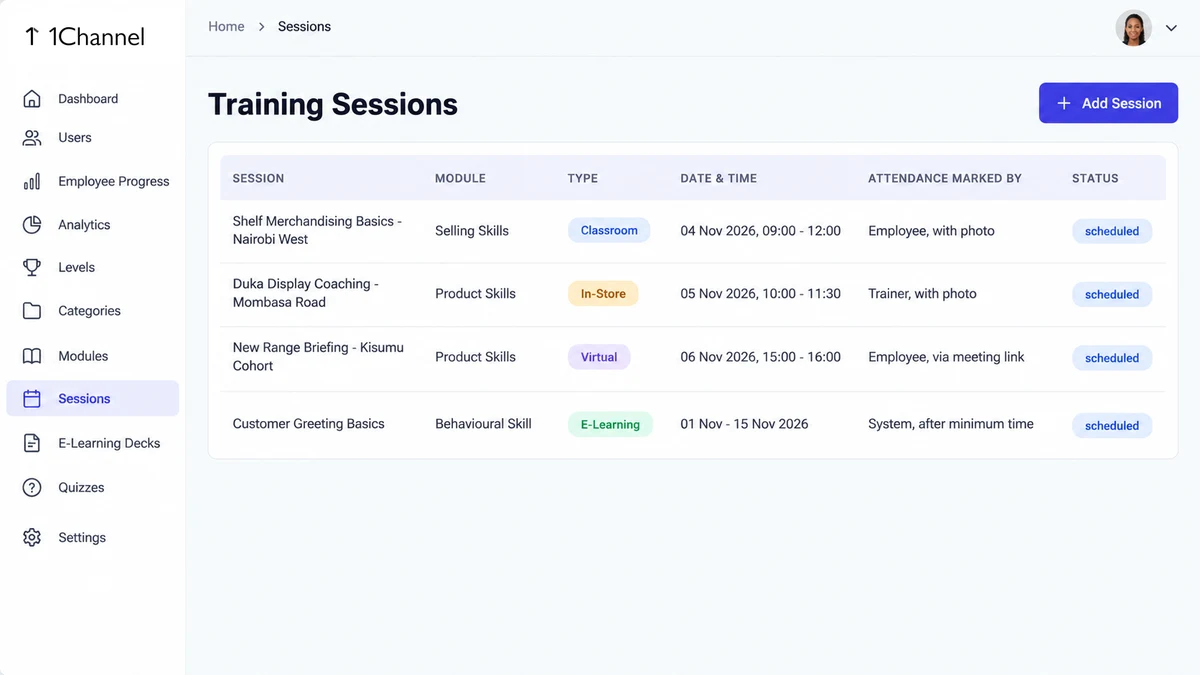Click the Levels trophy icon

coord(32,268)
